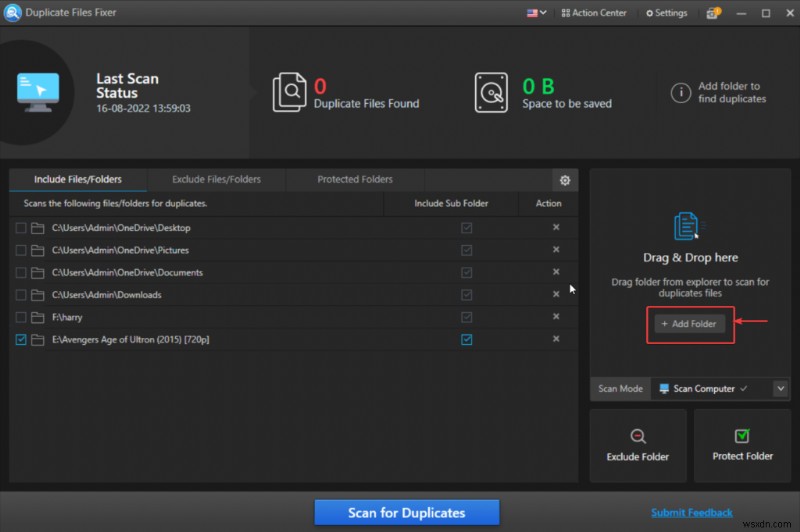This screenshot has height=532, width=800.
Task: Tick the OneDrive Pictures folder checkbox
Action: coord(22,250)
